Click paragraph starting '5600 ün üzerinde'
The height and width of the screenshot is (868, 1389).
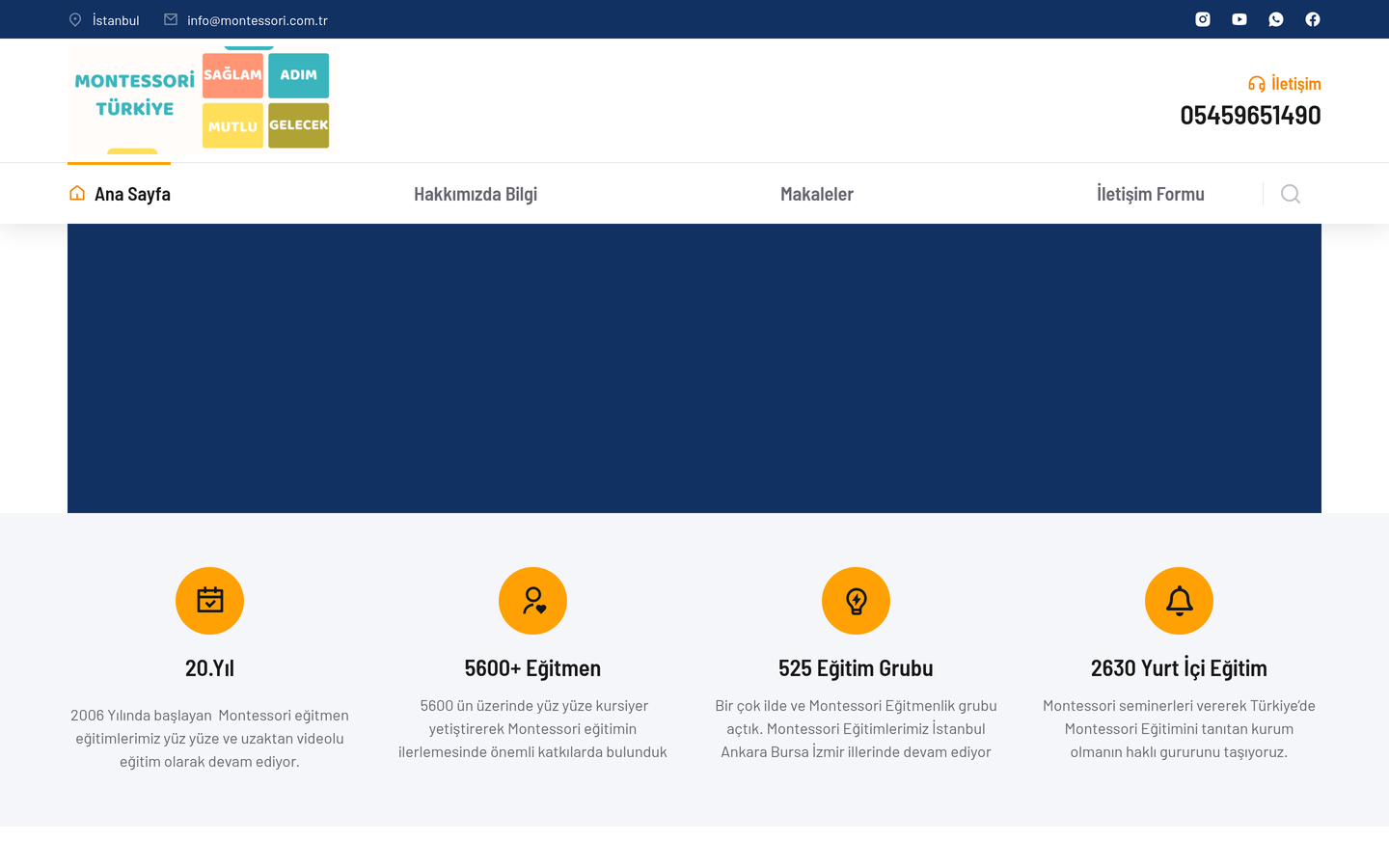[532, 728]
